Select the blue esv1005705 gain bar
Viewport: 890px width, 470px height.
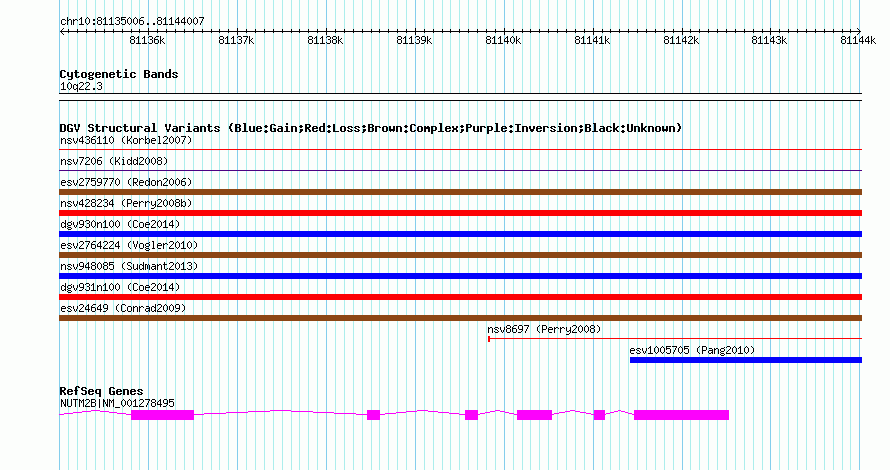pos(746,360)
